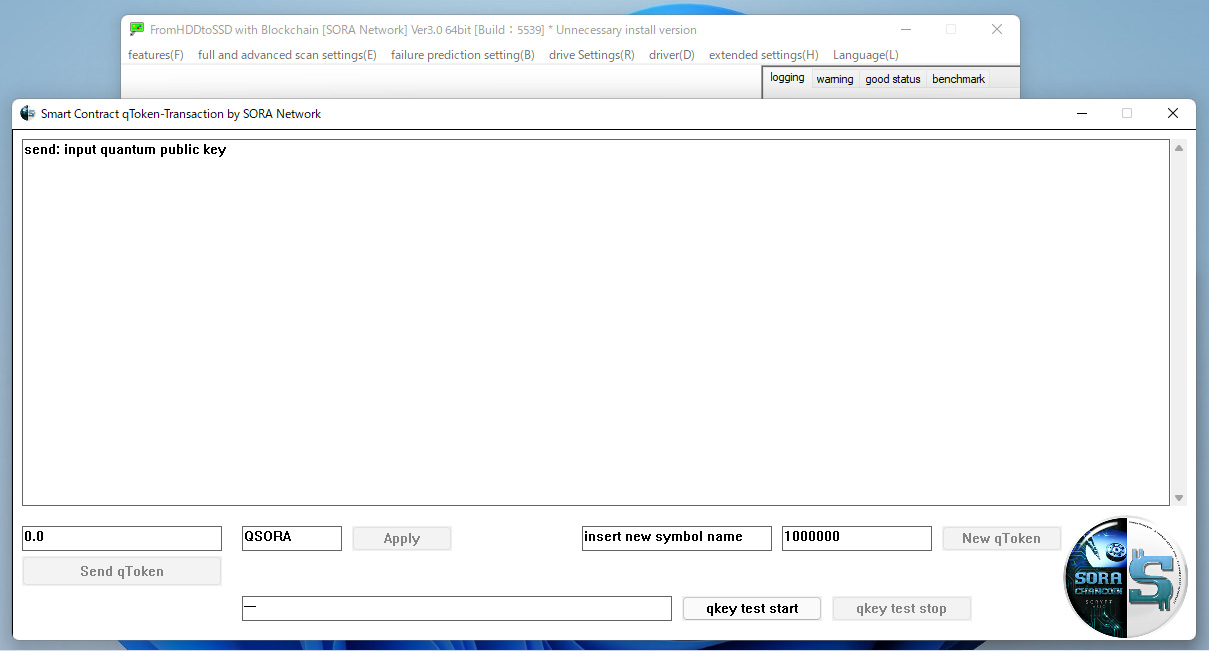Close the Smart Contract qToken window
1209x651 pixels.
click(x=1173, y=113)
